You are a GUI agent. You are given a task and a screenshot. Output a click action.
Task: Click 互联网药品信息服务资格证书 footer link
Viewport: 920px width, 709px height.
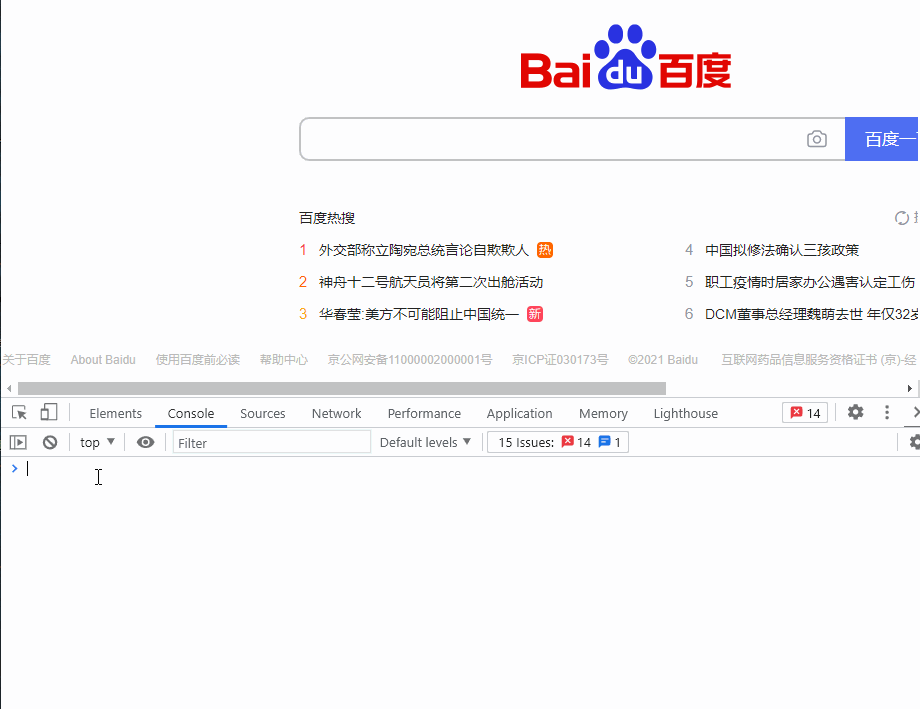pyautogui.click(x=818, y=359)
